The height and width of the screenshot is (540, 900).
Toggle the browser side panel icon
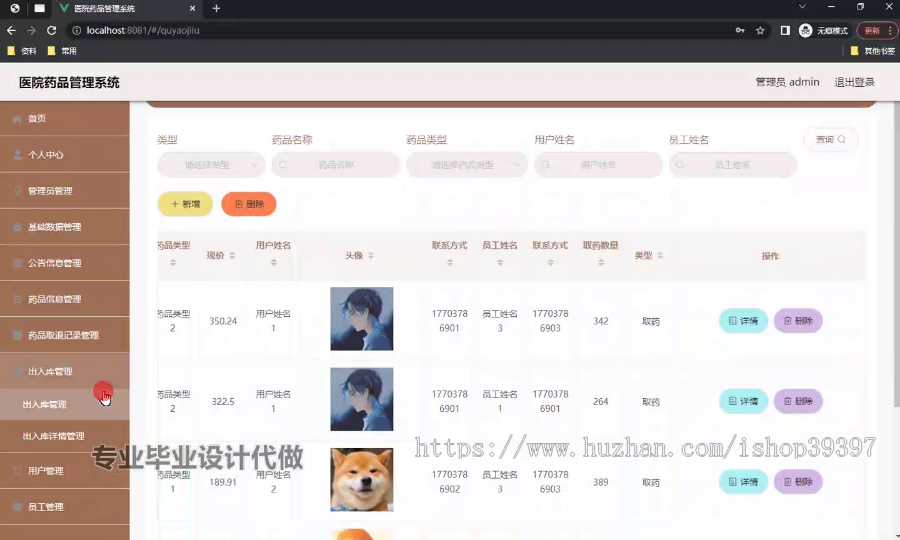pyautogui.click(x=785, y=30)
